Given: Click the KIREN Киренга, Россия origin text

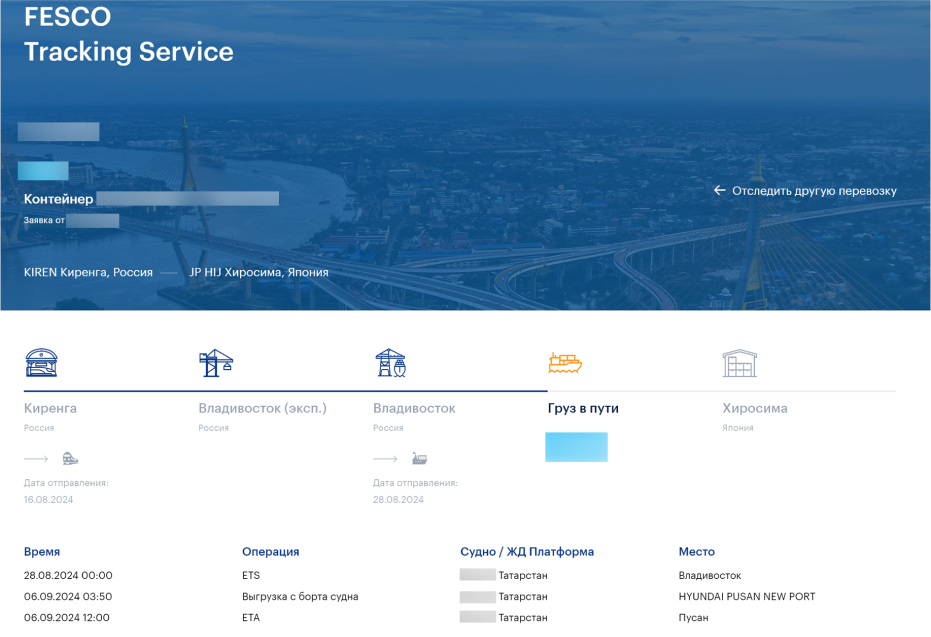Looking at the screenshot, I should point(88,272).
